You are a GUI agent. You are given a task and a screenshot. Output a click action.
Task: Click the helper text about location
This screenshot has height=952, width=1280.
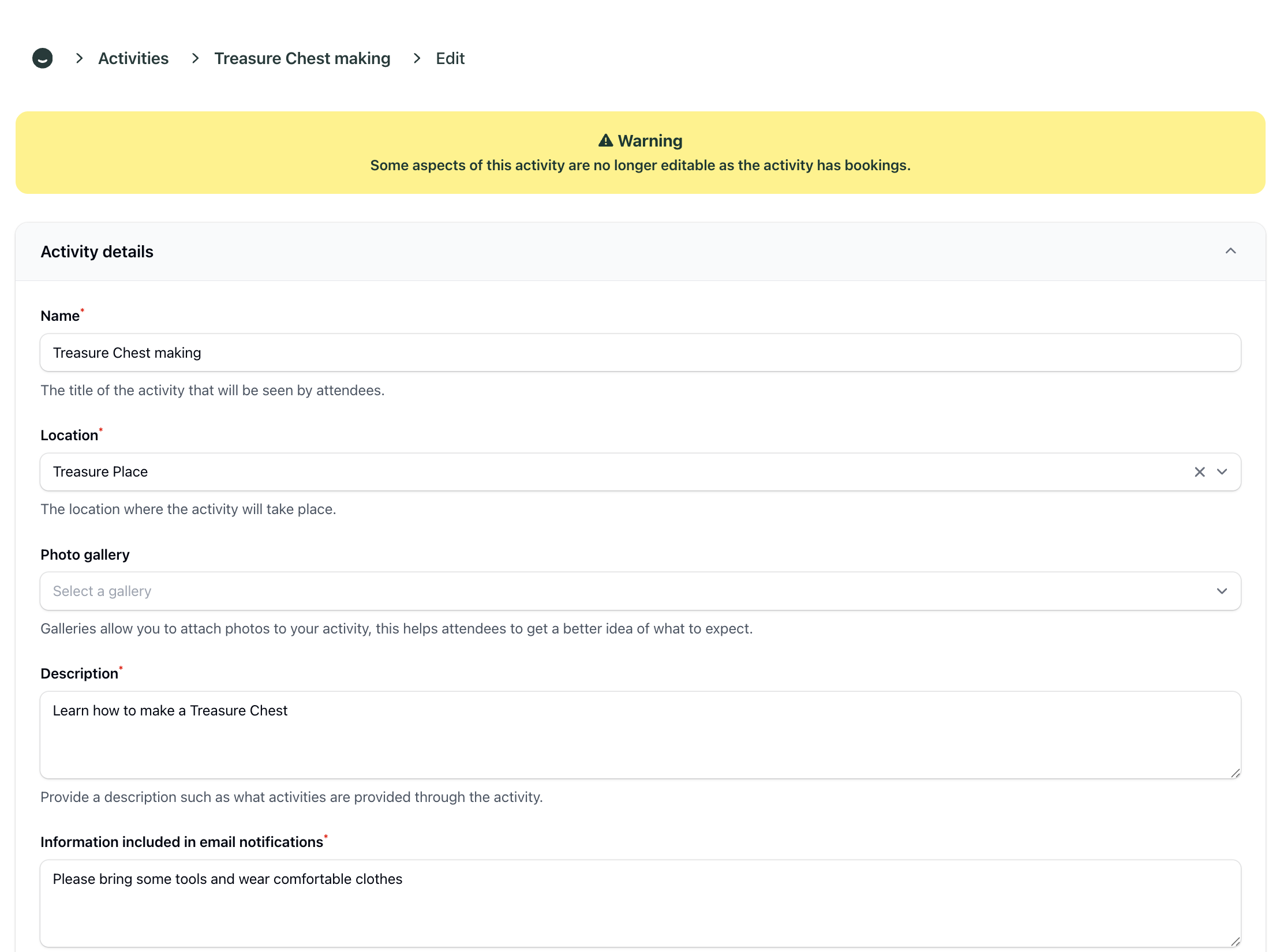coord(188,509)
